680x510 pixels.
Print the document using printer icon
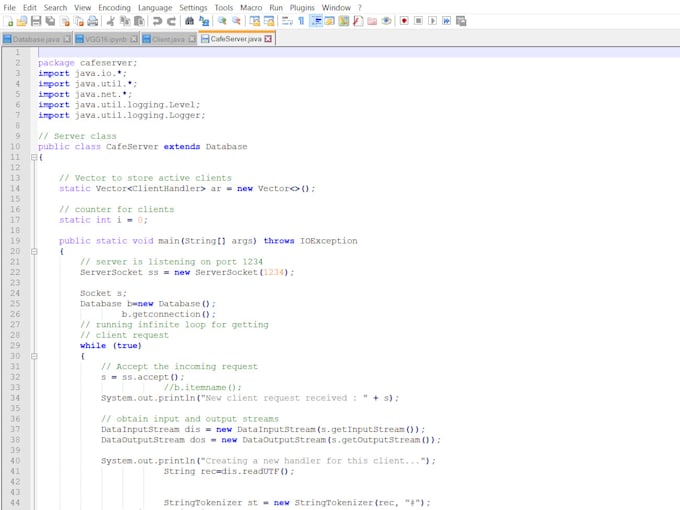93,21
